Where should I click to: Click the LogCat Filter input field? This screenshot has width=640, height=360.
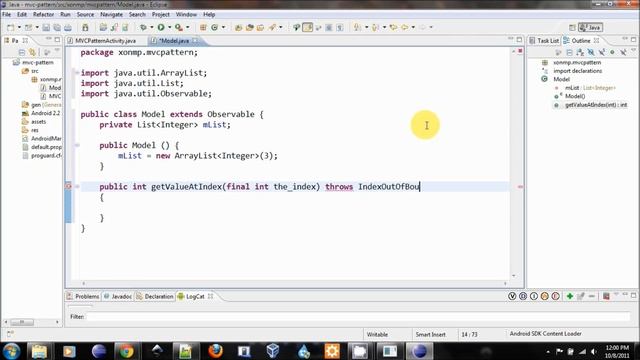(x=358, y=317)
